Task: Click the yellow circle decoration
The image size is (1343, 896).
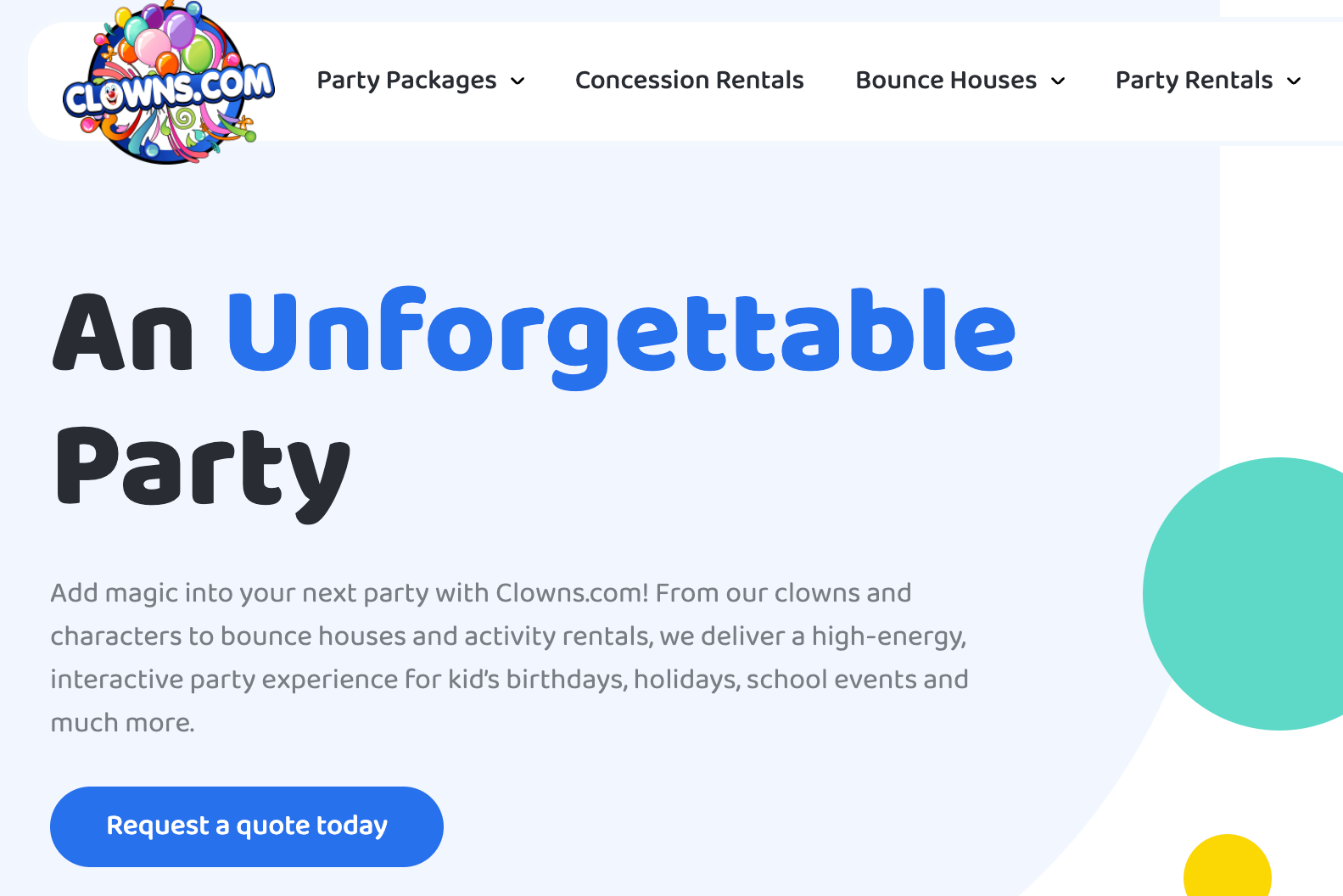Action: coord(1227,866)
